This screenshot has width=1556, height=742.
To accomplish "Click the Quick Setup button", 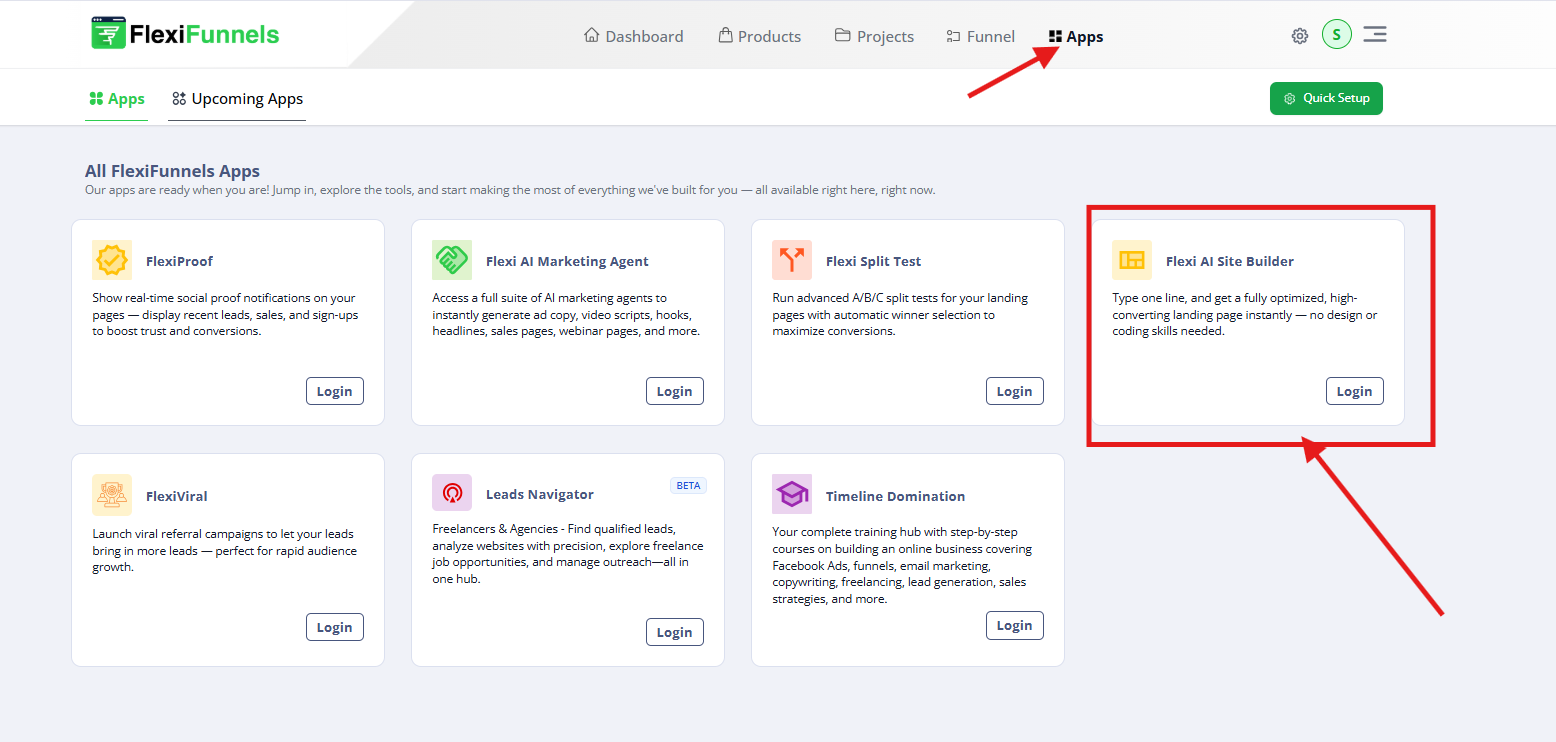I will [x=1326, y=99].
